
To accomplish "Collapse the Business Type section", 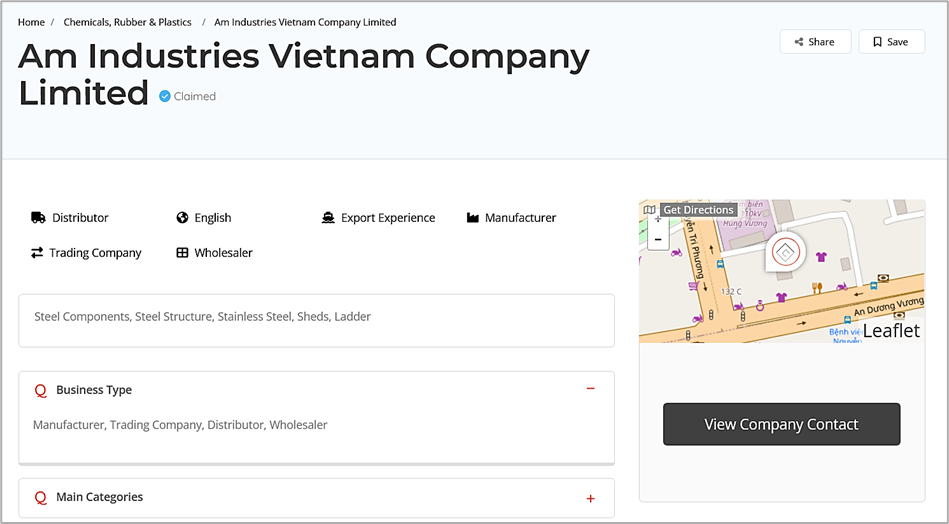I will [591, 388].
